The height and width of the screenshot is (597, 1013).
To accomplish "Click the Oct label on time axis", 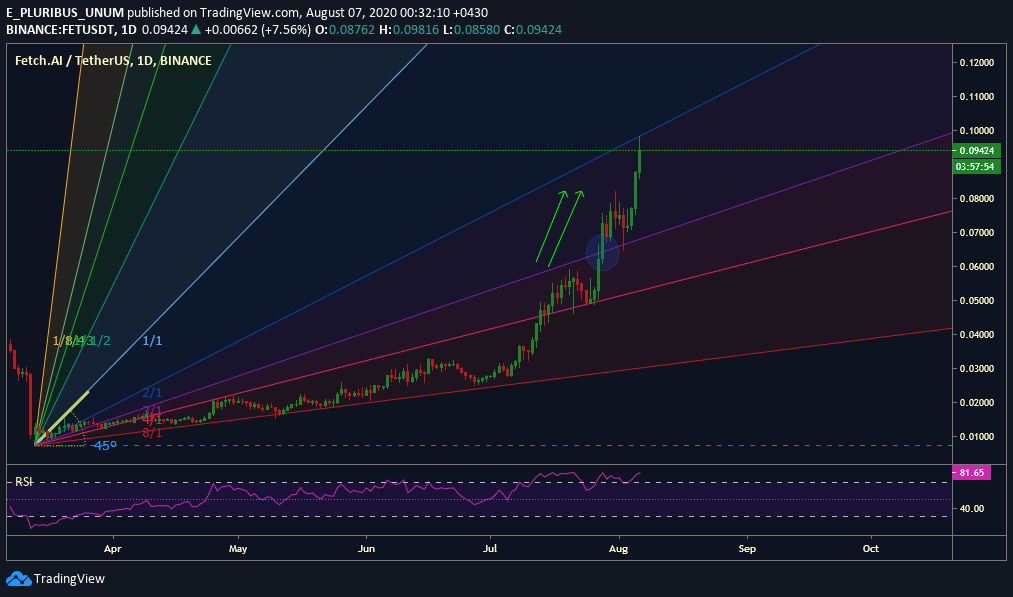I will 871,549.
